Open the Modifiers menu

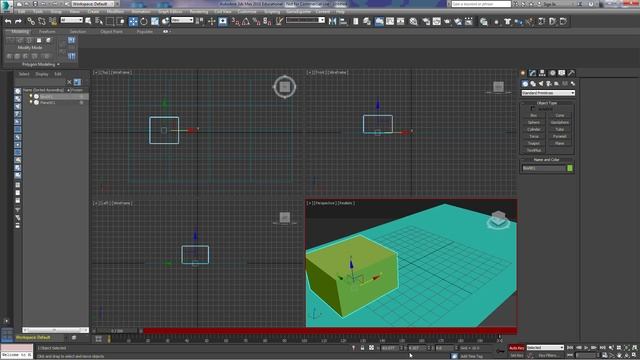(115, 12)
